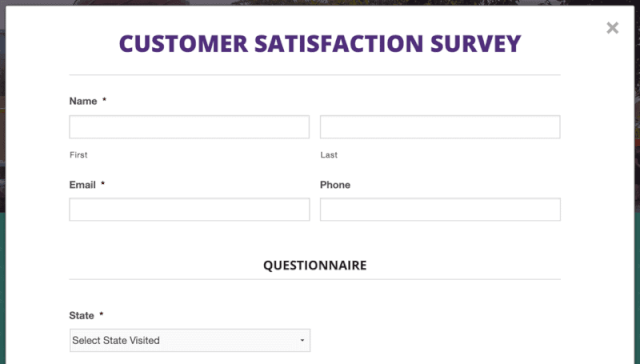
Task: Click the teal page background outside the dialog
Action: tap(2, 286)
